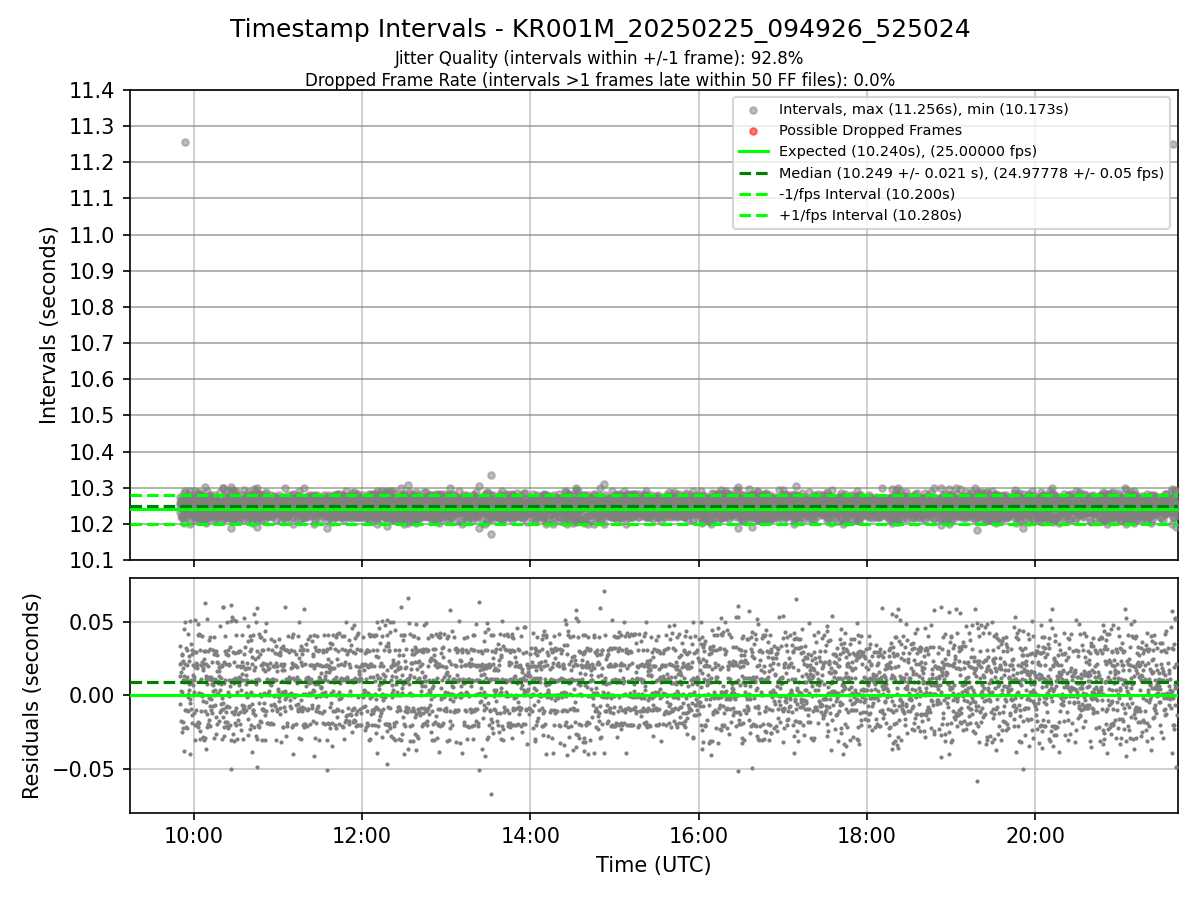Viewport: 1200px width, 900px height.
Task: Click the '0.00' residuals tick label
Action: (91, 695)
